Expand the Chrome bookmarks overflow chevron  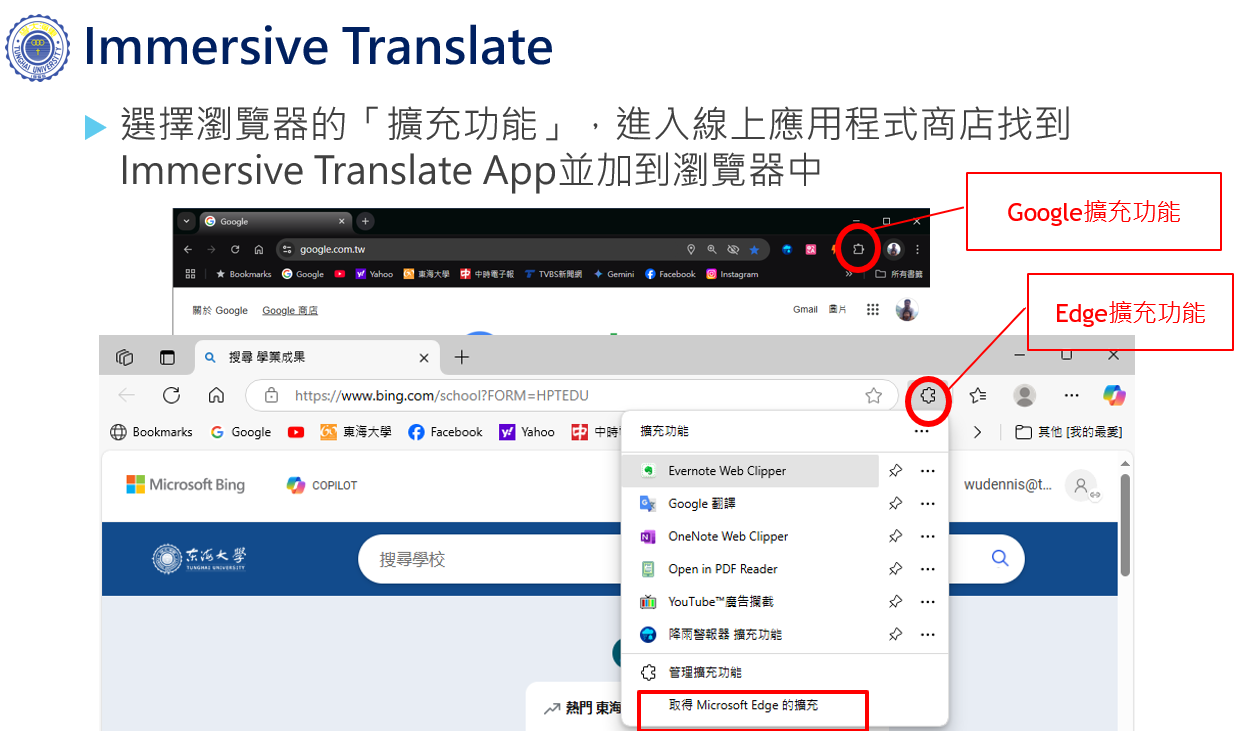coord(848,274)
